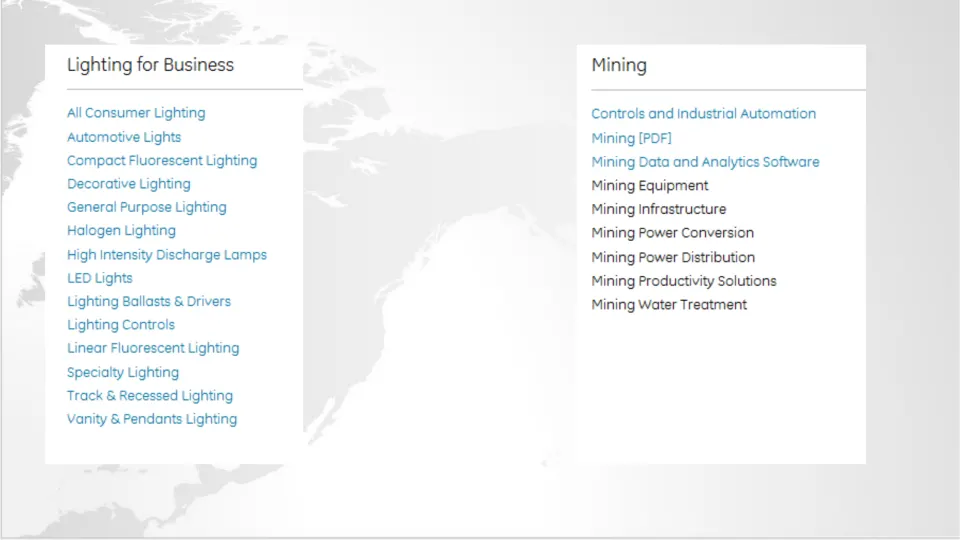Select Mining Water Treatment entry
Screen dimensions: 960x540
click(x=669, y=305)
